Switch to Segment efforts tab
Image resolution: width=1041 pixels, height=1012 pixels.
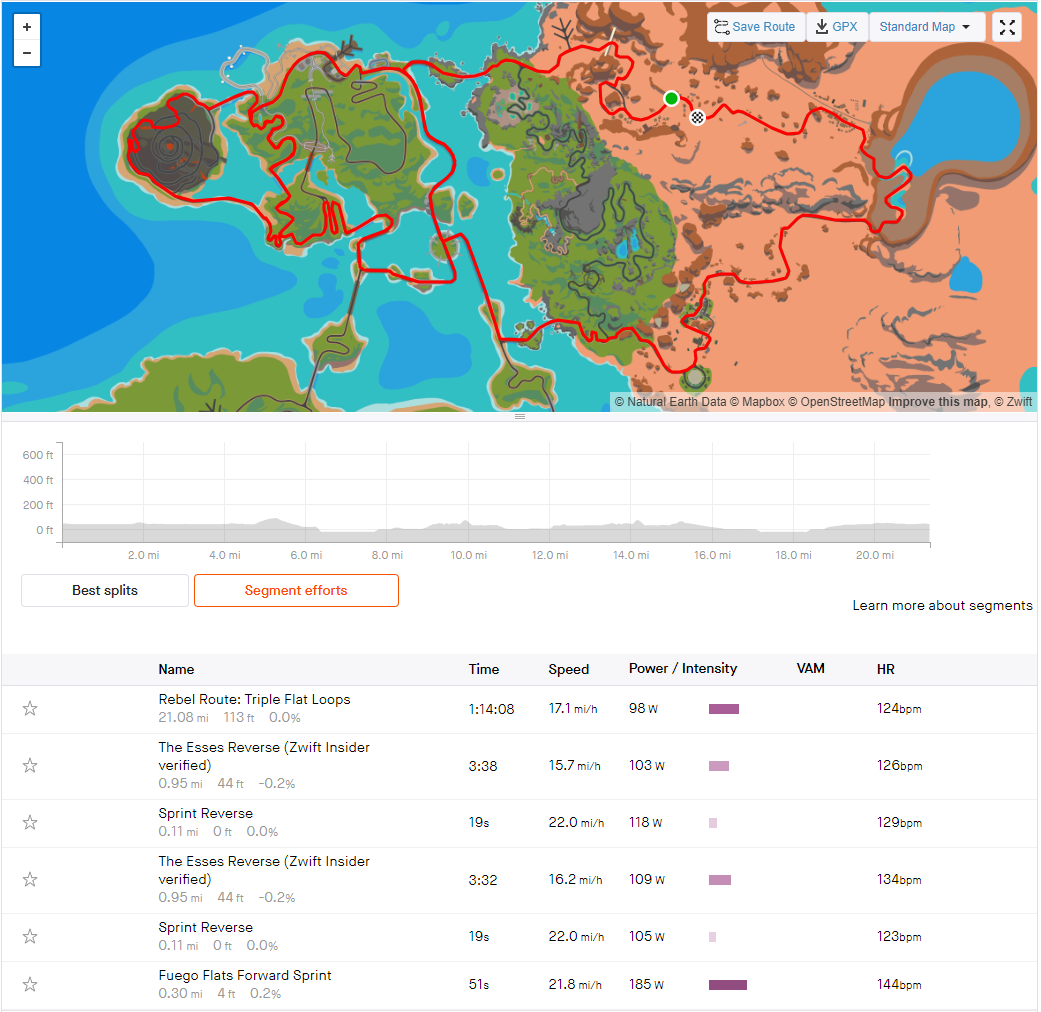click(x=296, y=590)
